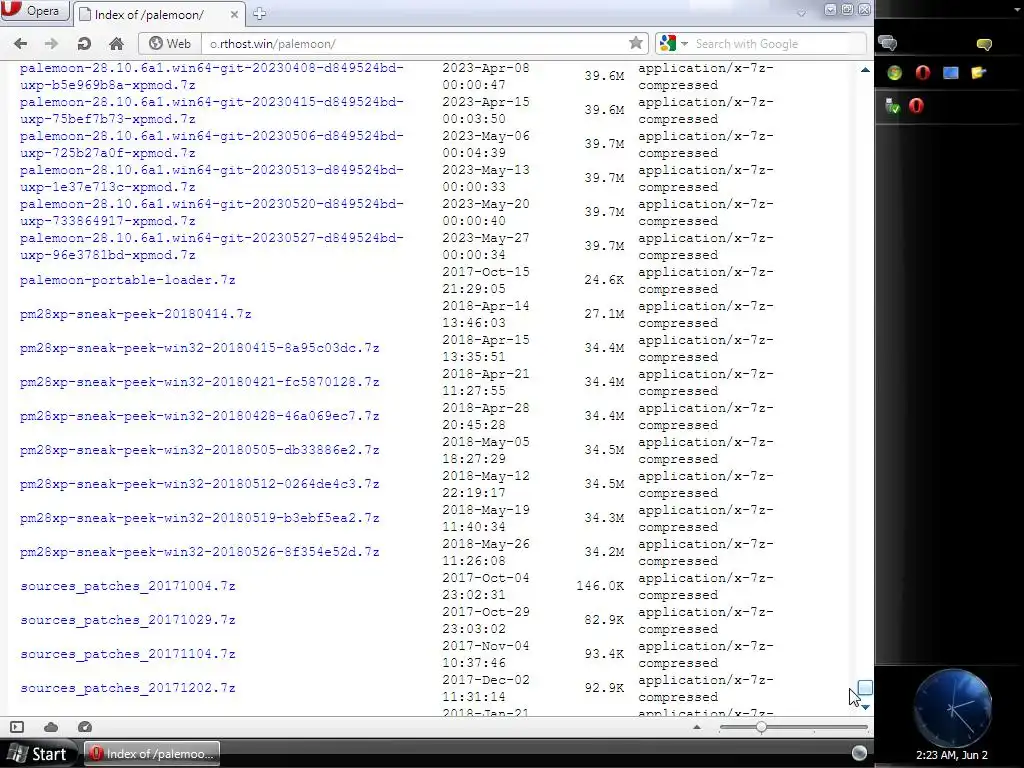Screen dimensions: 1024x768
Task: Click the blue desktop icon in sidebar
Action: coord(950,72)
